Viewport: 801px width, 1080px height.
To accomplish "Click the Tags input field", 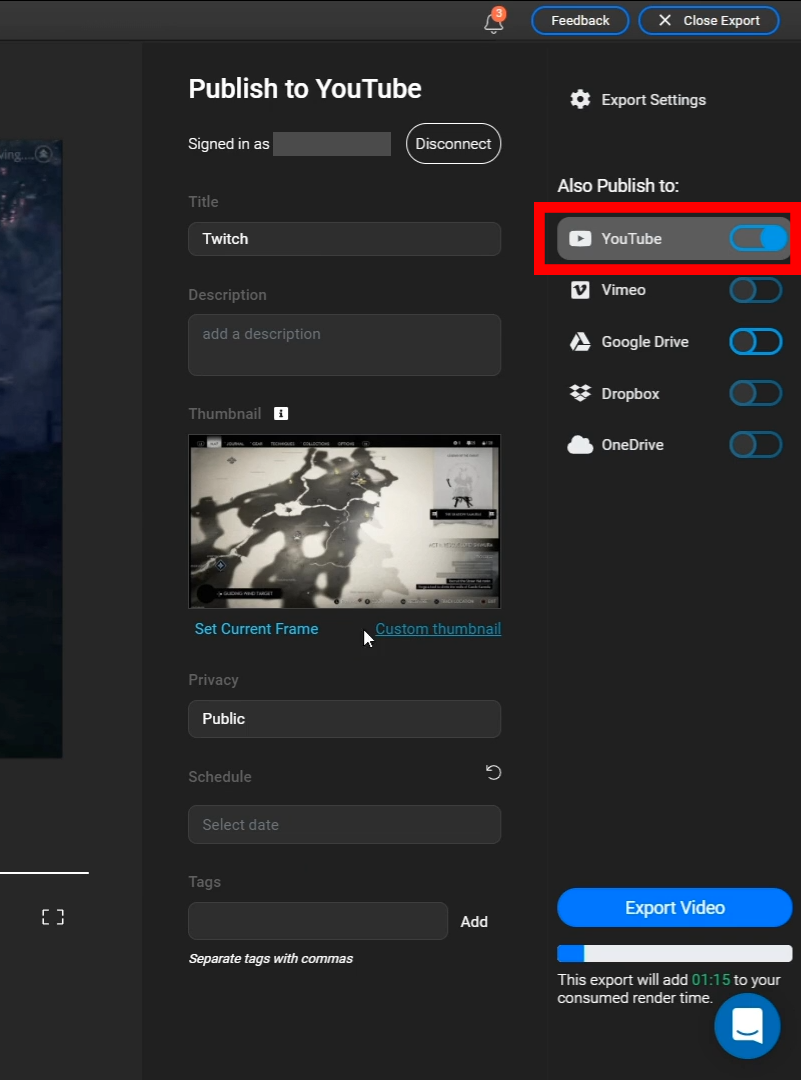I will tap(318, 921).
